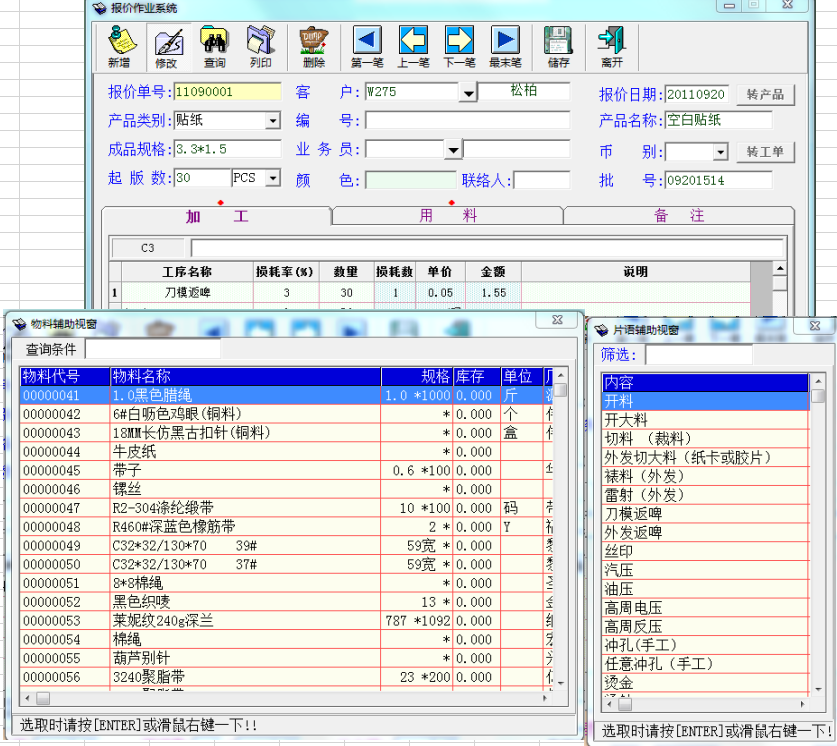Close the 物料辅助视窗 window
Screen dimensions: 837x746
(557, 320)
